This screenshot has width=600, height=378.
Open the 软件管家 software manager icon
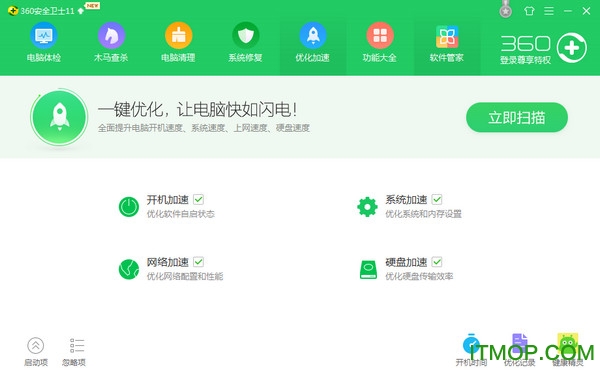pos(447,36)
